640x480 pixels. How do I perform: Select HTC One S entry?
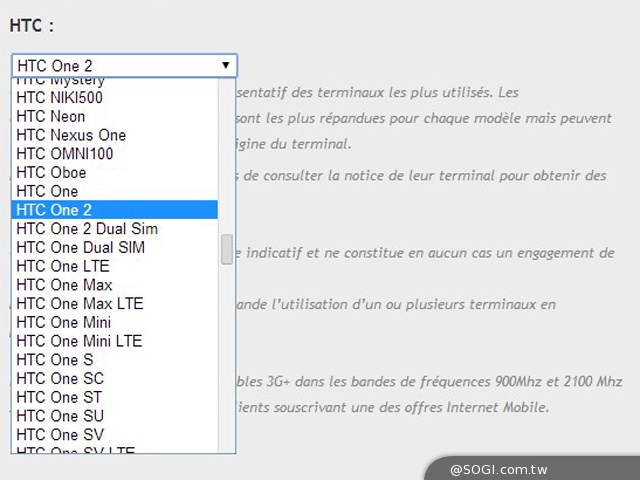(54, 360)
